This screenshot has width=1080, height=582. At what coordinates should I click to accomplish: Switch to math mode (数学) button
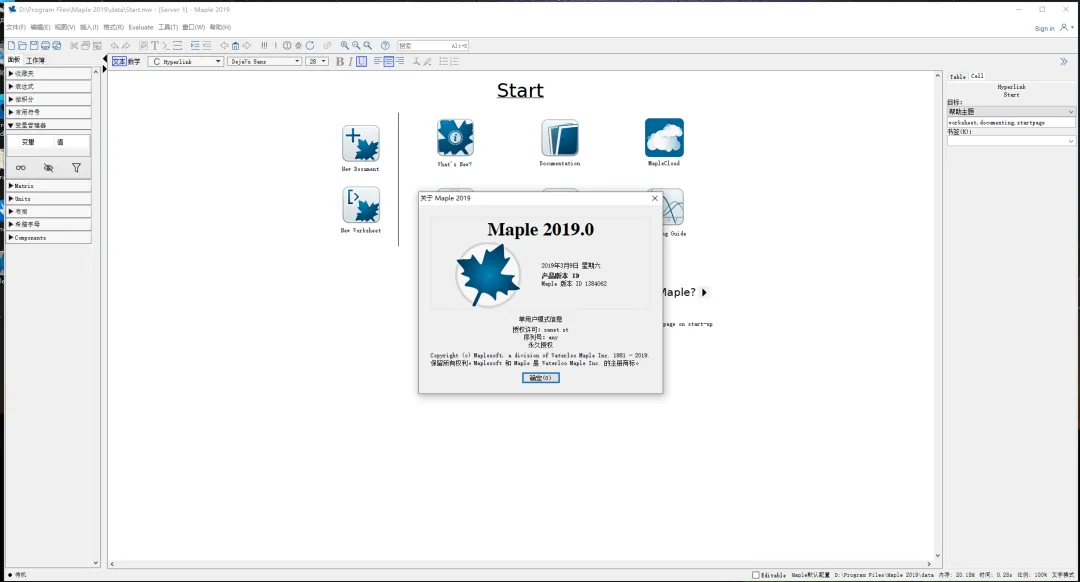134,61
